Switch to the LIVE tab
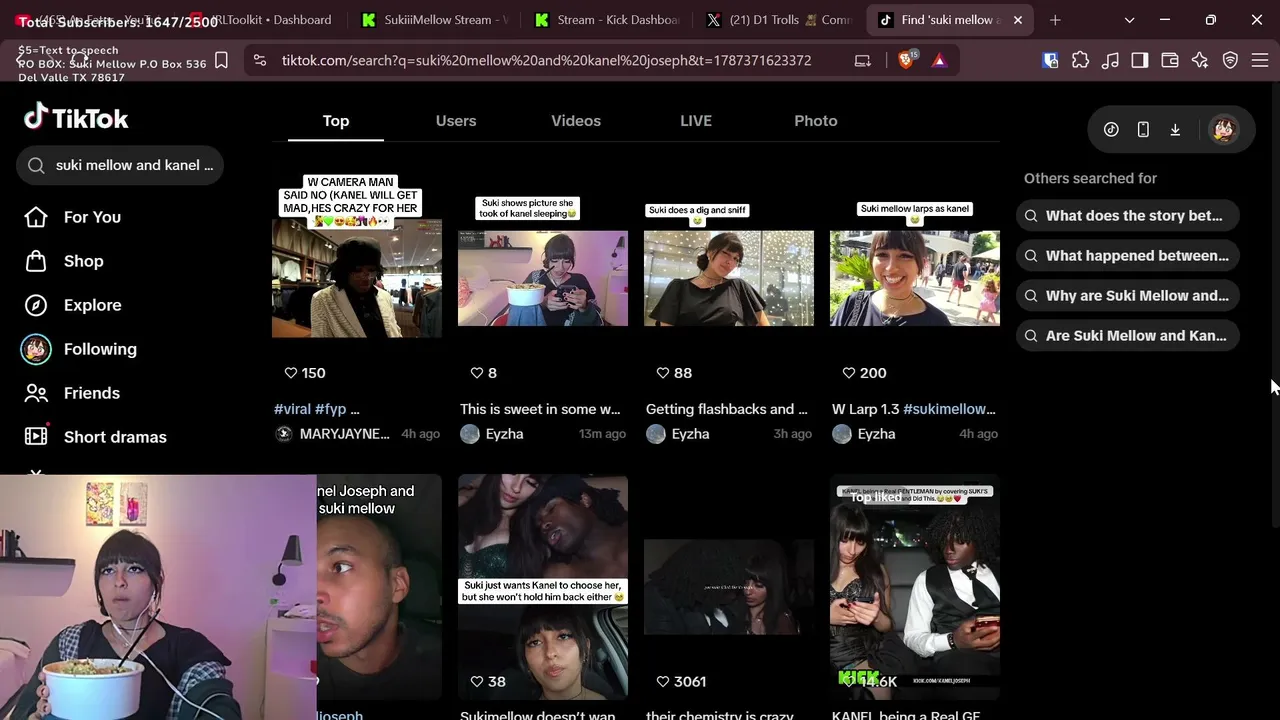The height and width of the screenshot is (720, 1280). click(696, 121)
